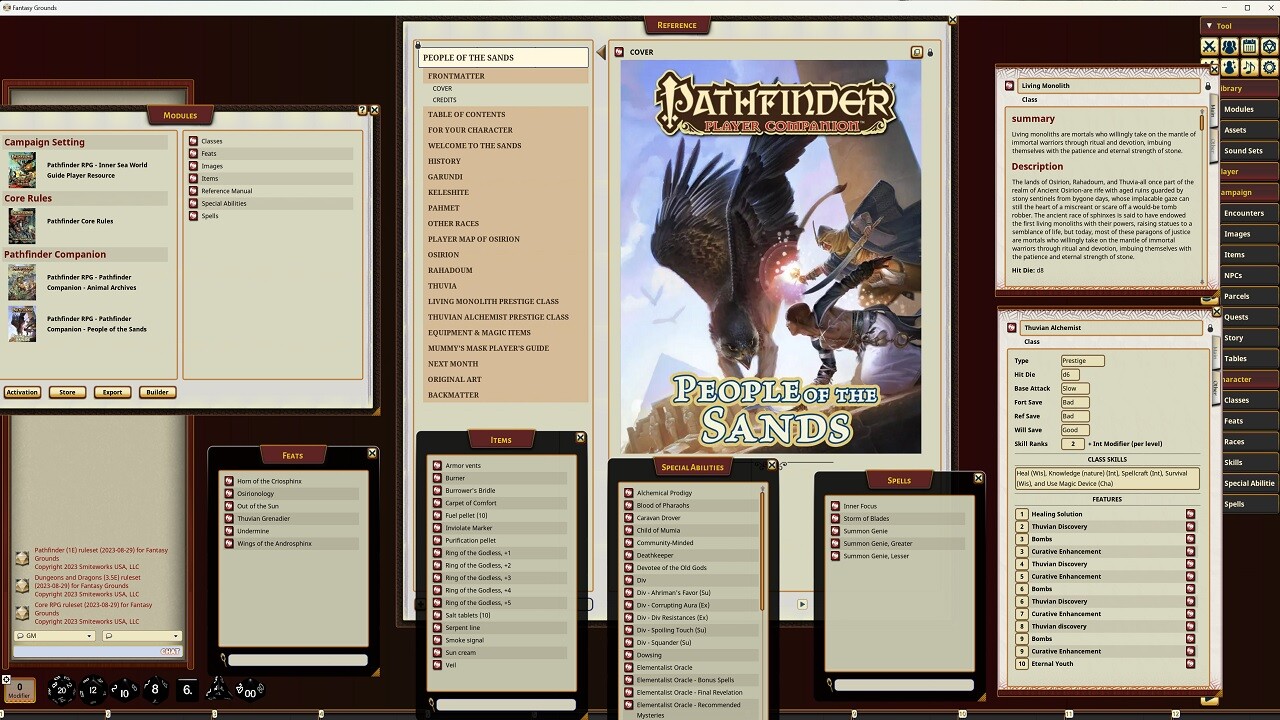This screenshot has width=1280, height=720.
Task: Open the Effects character icon
Action: click(x=1229, y=68)
